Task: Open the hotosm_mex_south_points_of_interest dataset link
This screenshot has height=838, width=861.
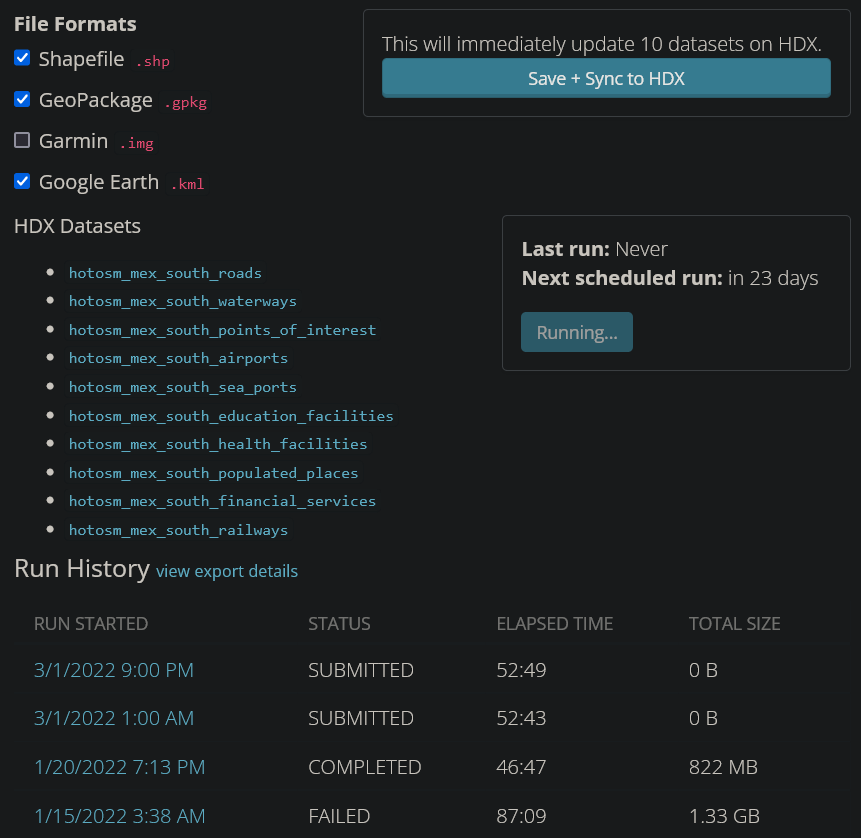Action: click(x=222, y=330)
